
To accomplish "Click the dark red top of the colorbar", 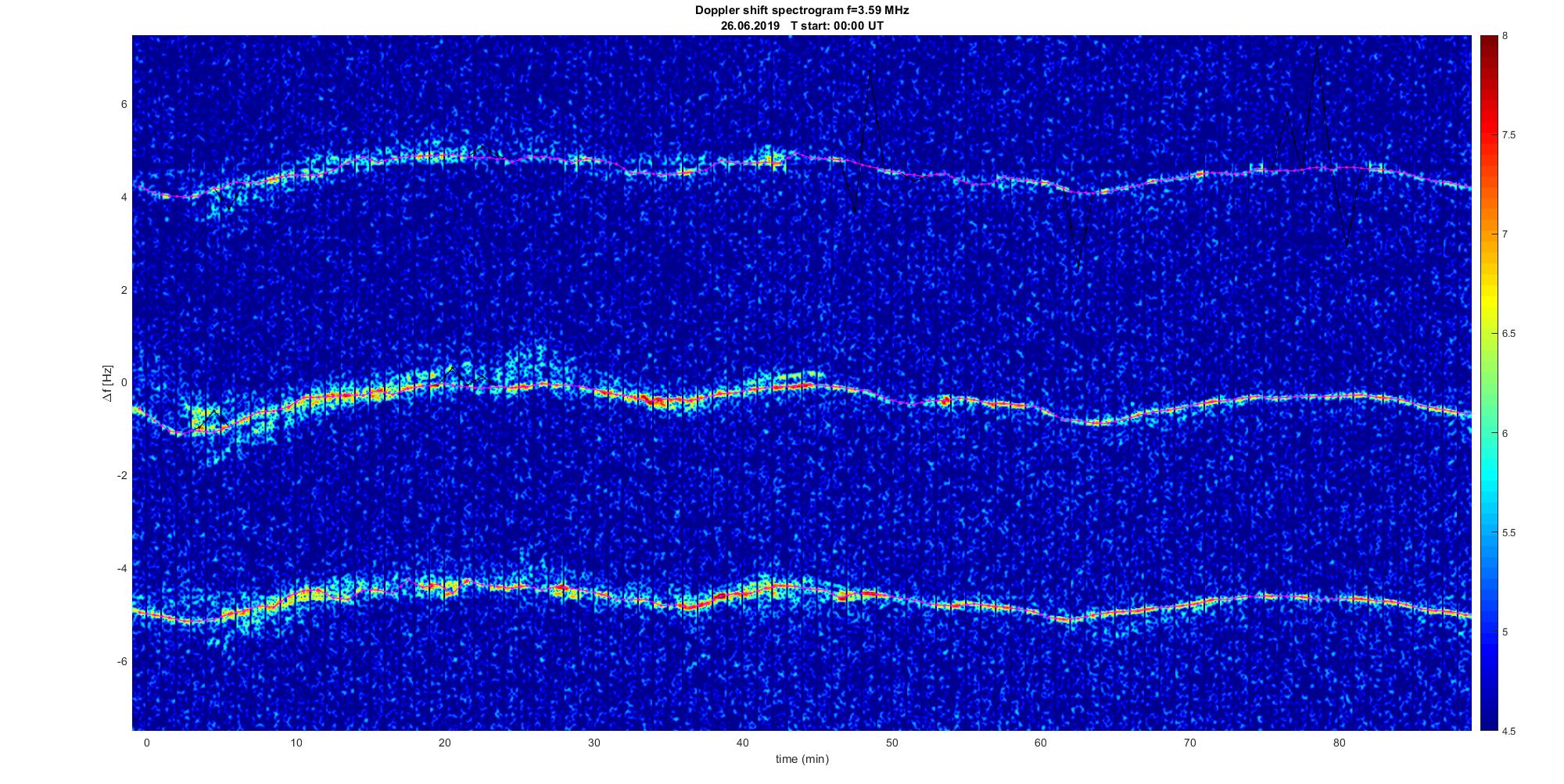I will point(1488,43).
